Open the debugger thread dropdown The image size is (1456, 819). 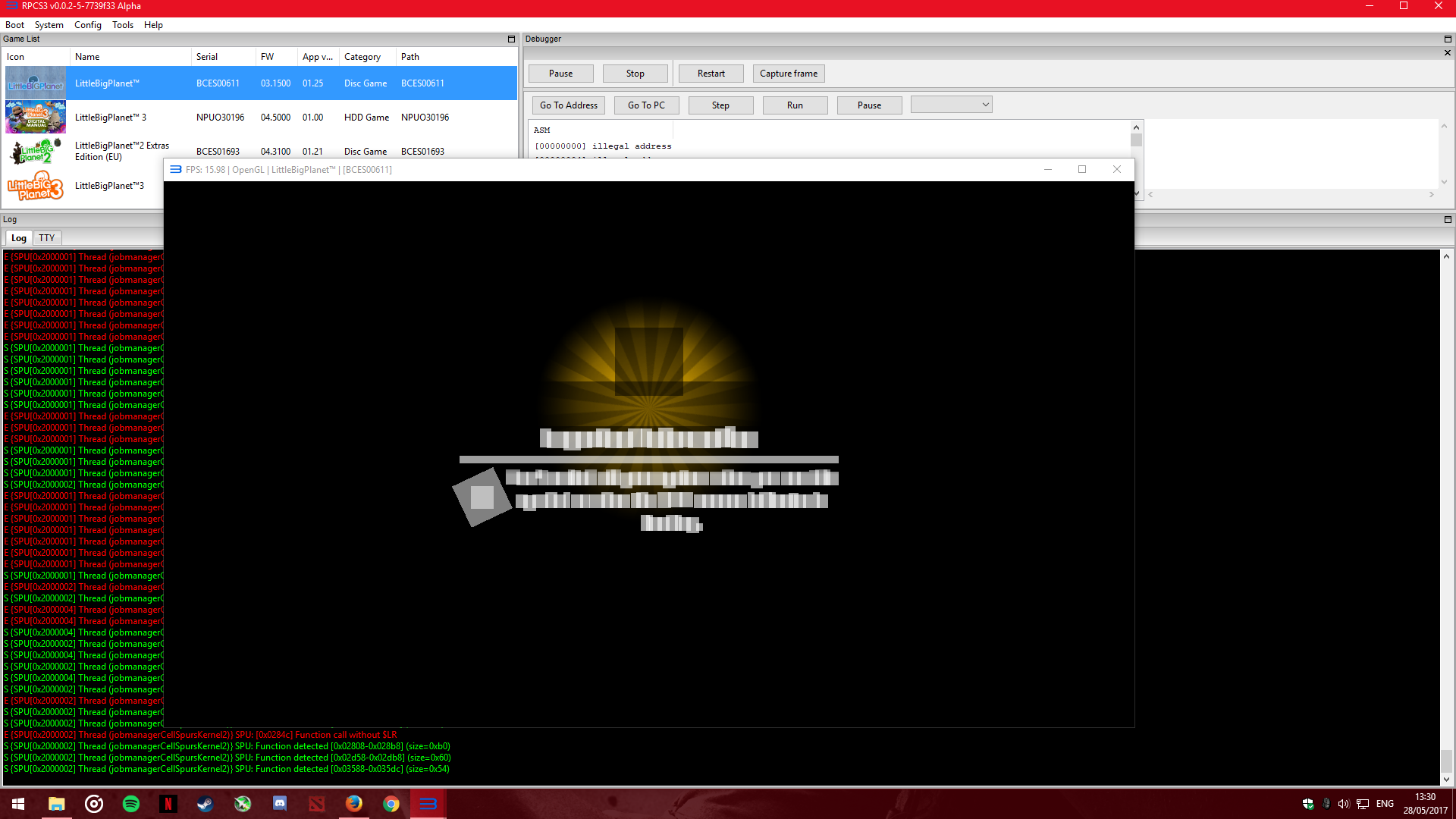pos(951,105)
